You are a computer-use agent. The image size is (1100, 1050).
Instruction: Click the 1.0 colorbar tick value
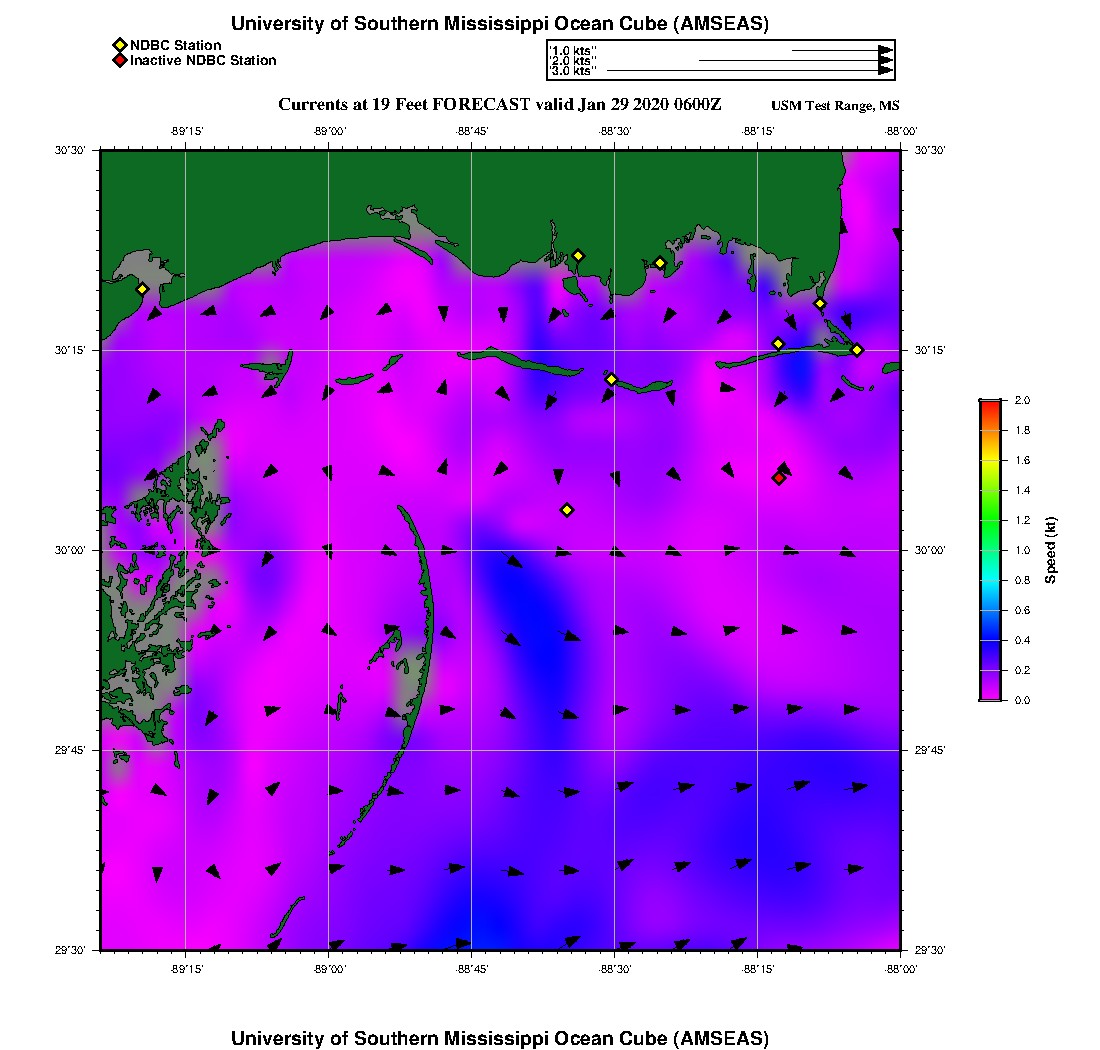pyautogui.click(x=1022, y=551)
